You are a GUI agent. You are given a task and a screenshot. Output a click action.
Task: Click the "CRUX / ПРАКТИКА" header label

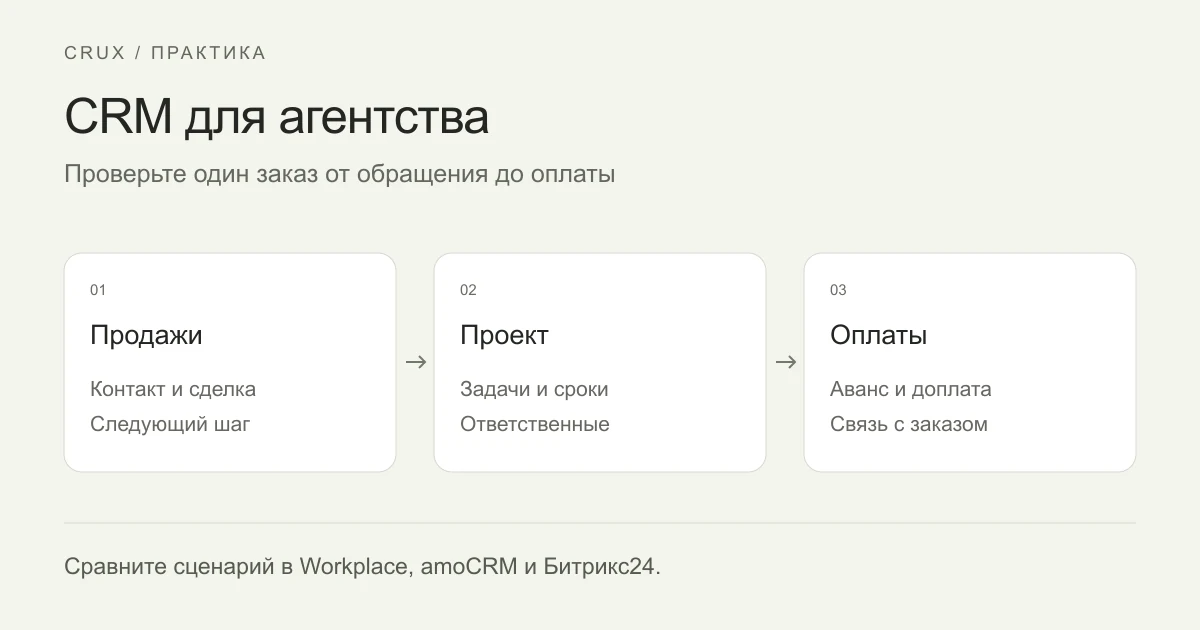[x=165, y=53]
